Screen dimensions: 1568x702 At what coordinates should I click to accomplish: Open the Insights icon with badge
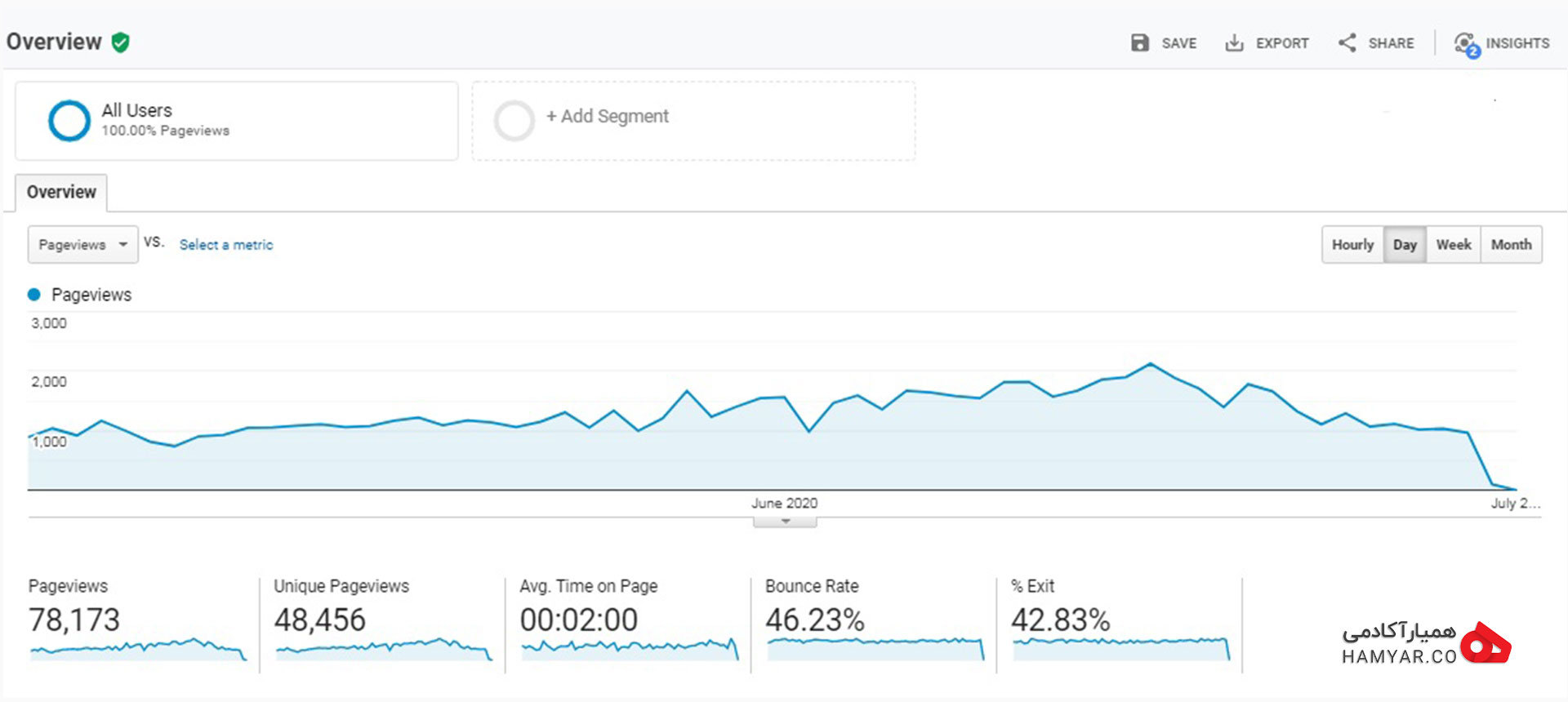(1467, 44)
